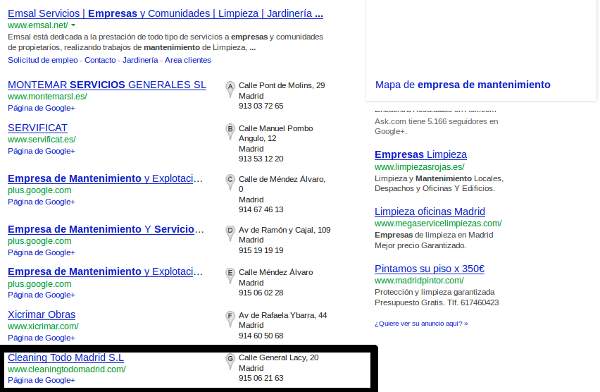Image resolution: width=600 pixels, height=392 pixels.
Task: Click the www.limpiezasrojas.es URL text
Action: [419, 167]
